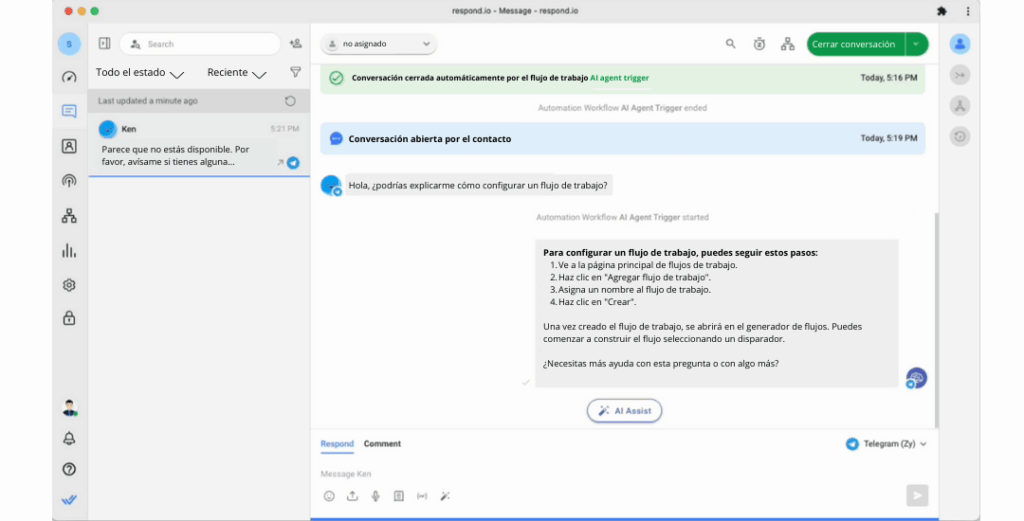Refresh the conversation list
The height and width of the screenshot is (521, 1024).
(x=290, y=101)
